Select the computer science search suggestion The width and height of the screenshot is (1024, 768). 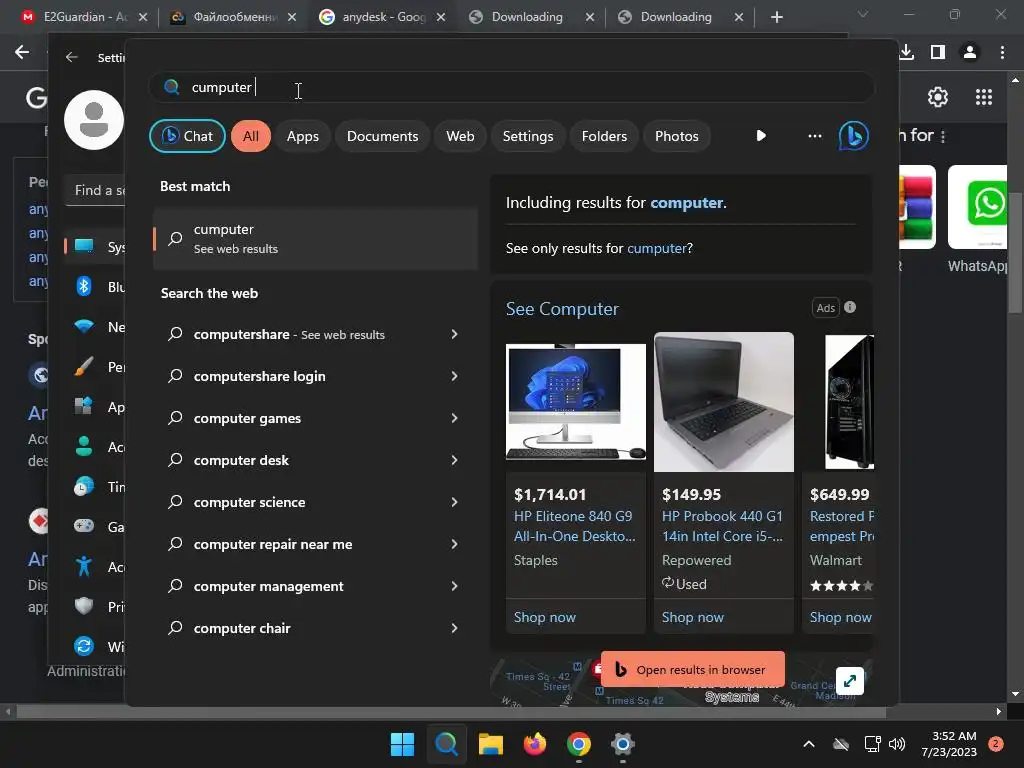[249, 502]
